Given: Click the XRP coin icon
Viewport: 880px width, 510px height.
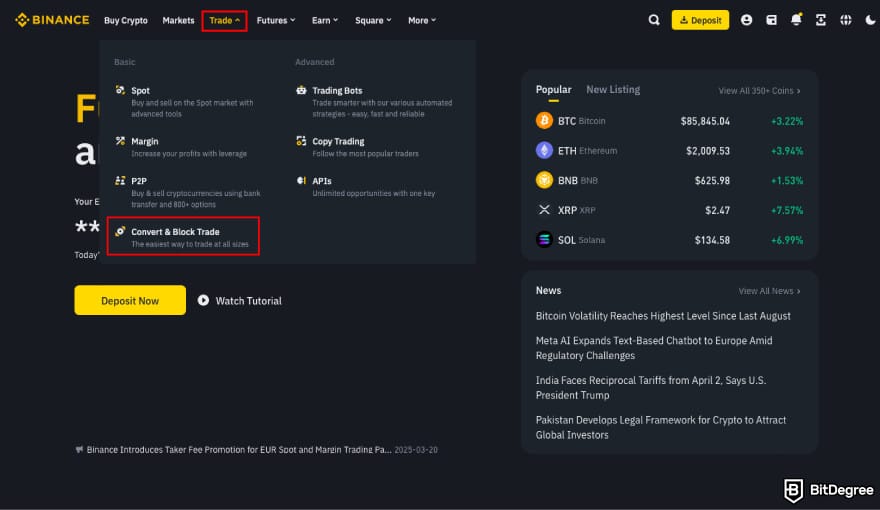Looking at the screenshot, I should click(x=544, y=210).
